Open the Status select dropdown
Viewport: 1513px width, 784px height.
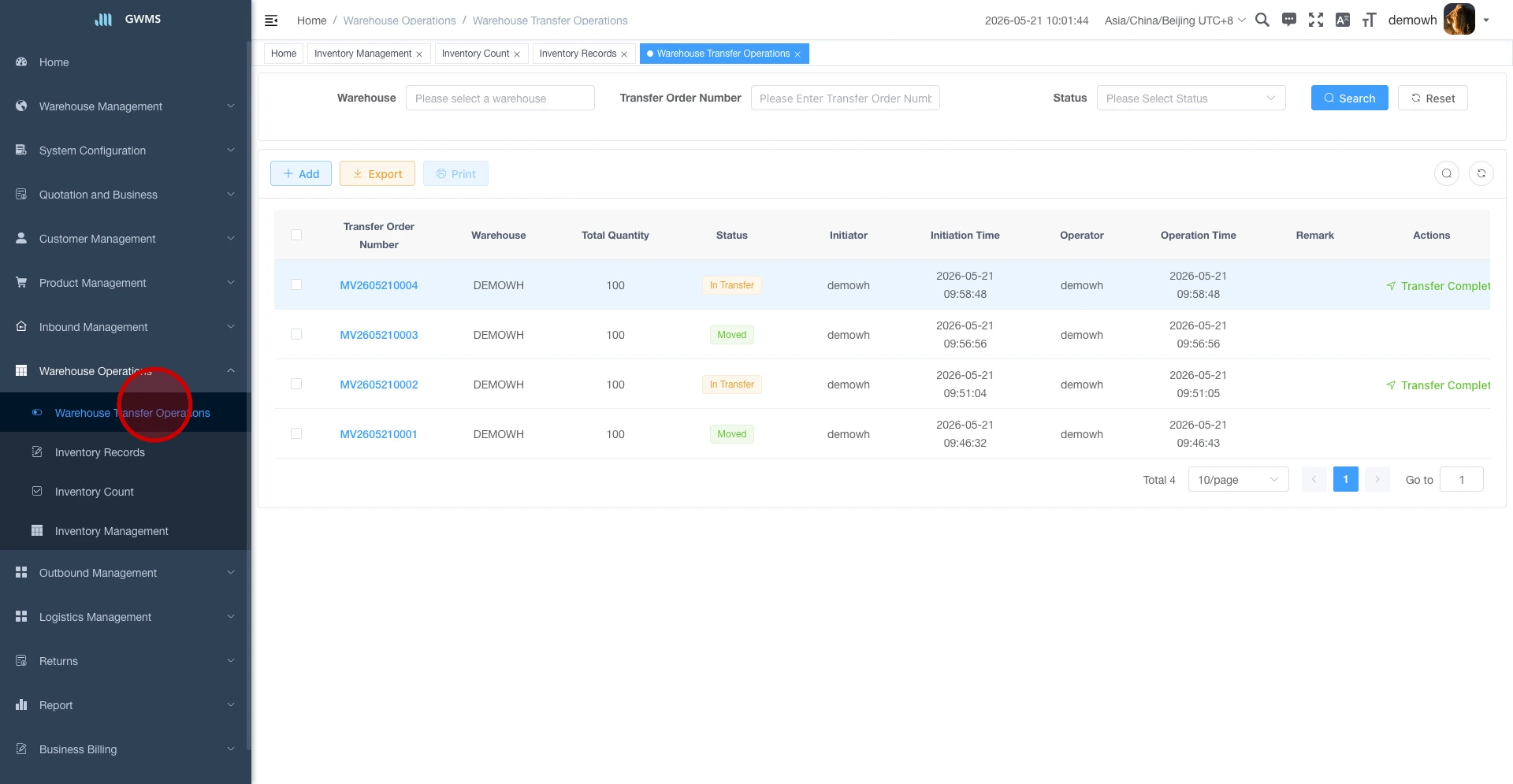click(x=1191, y=98)
